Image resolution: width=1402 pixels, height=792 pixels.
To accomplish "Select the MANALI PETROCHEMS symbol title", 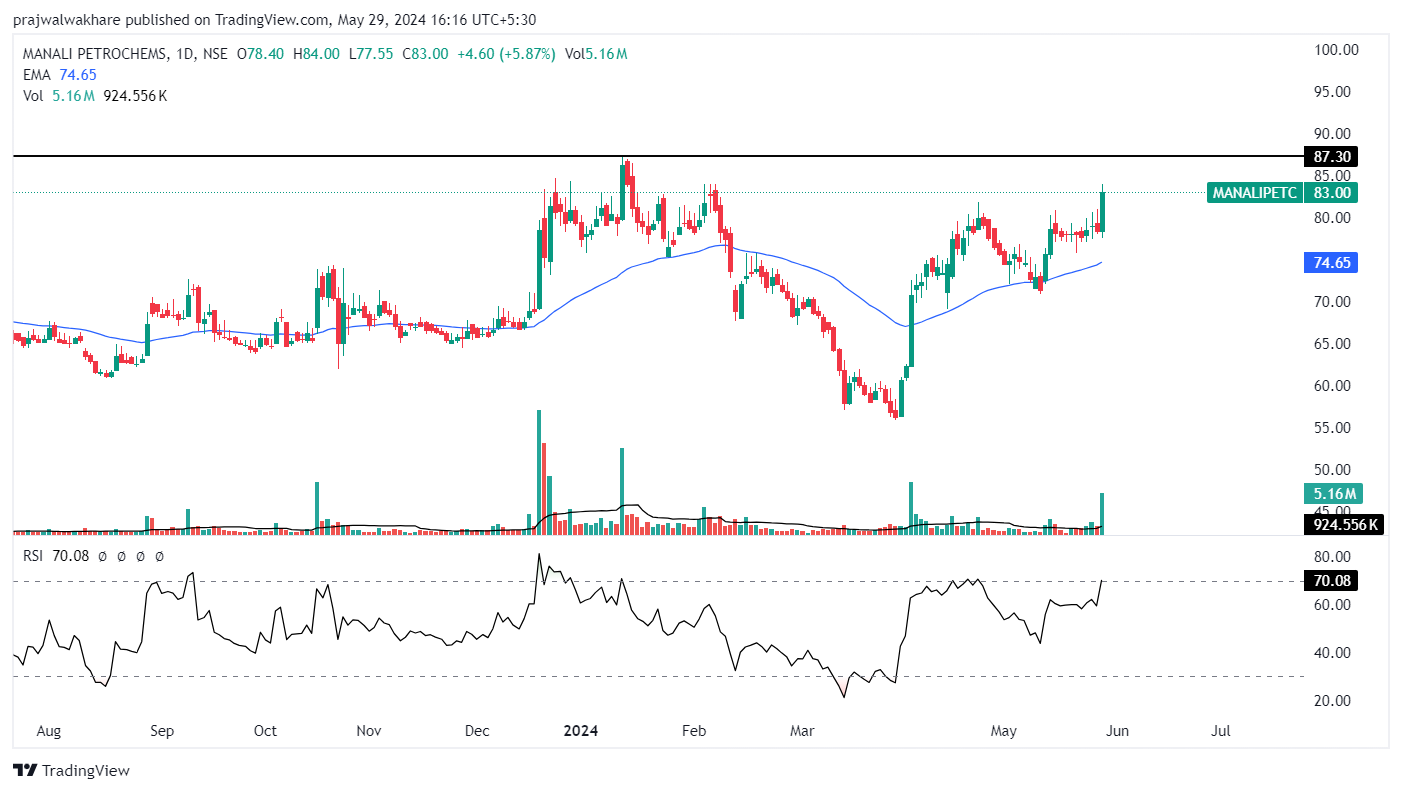I will [94, 54].
